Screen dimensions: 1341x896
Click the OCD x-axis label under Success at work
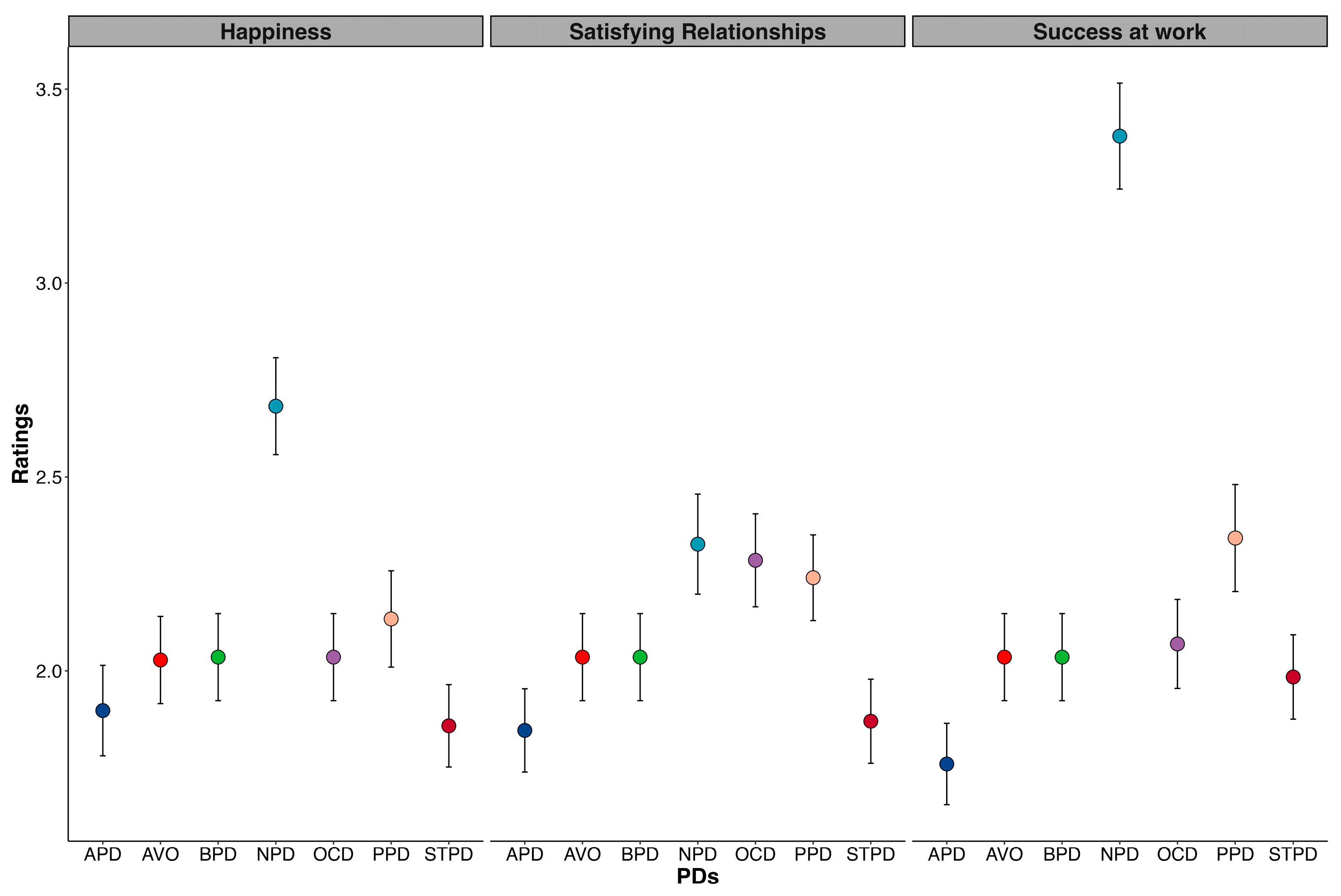point(1177,854)
